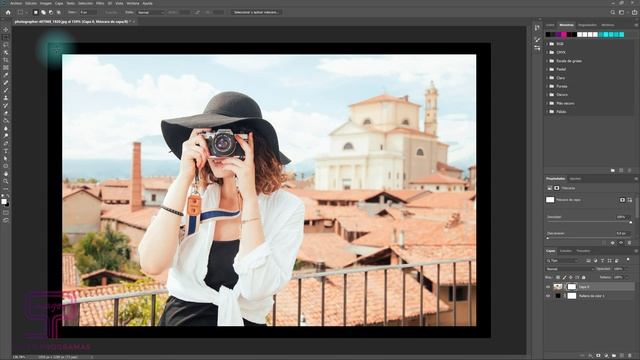The width and height of the screenshot is (640, 360).
Task: Select the Type tool
Action: [6, 151]
